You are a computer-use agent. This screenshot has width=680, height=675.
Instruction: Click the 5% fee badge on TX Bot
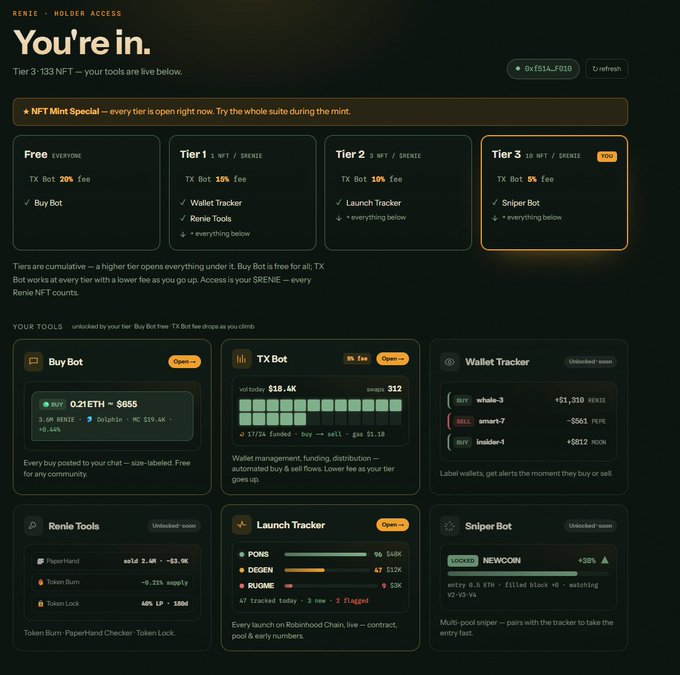[357, 359]
